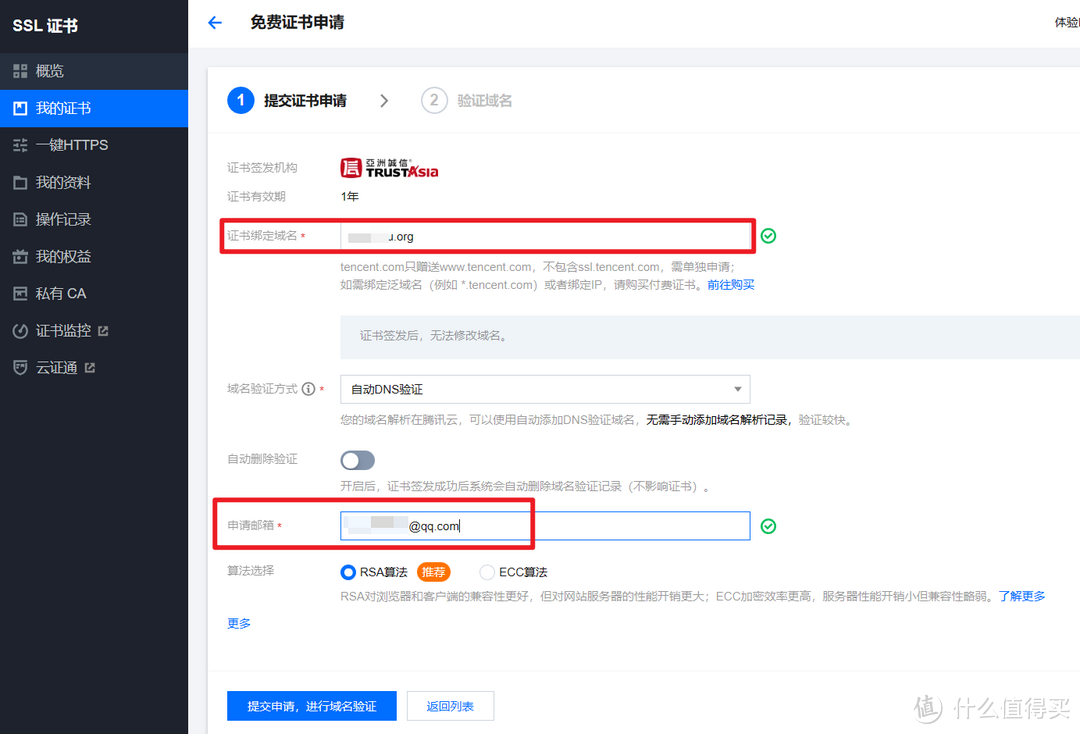1080x734 pixels.
Task: Expand the 更多 options link
Action: point(239,623)
